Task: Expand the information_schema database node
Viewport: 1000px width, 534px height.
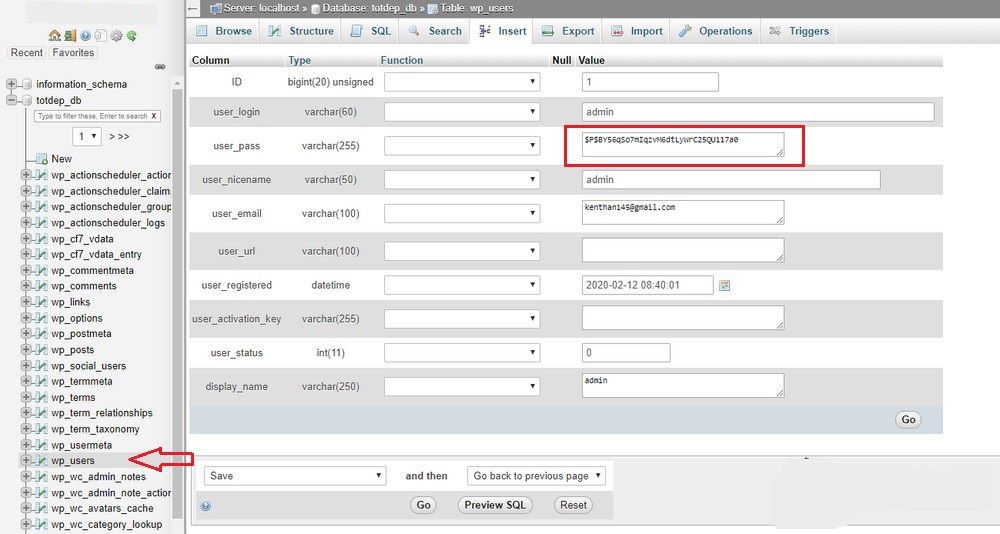Action: pyautogui.click(x=11, y=84)
